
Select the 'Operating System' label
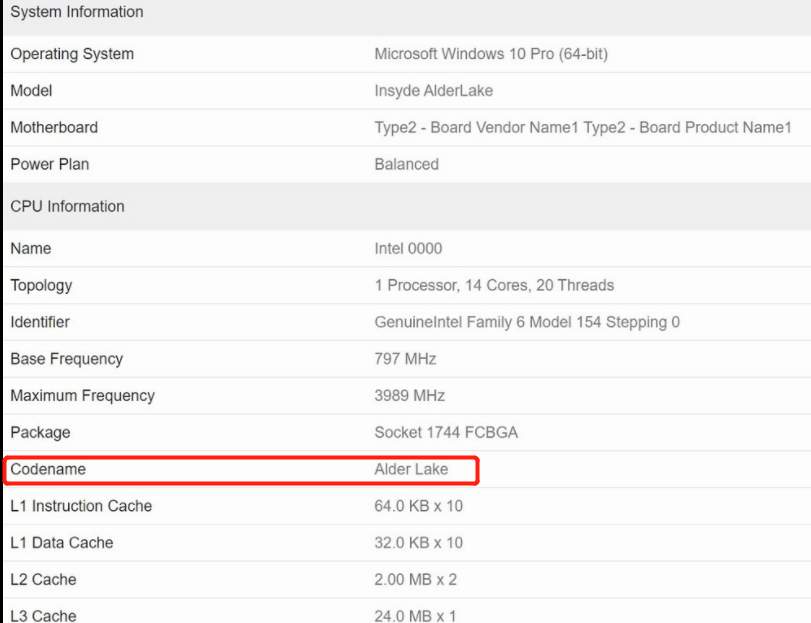click(x=72, y=54)
